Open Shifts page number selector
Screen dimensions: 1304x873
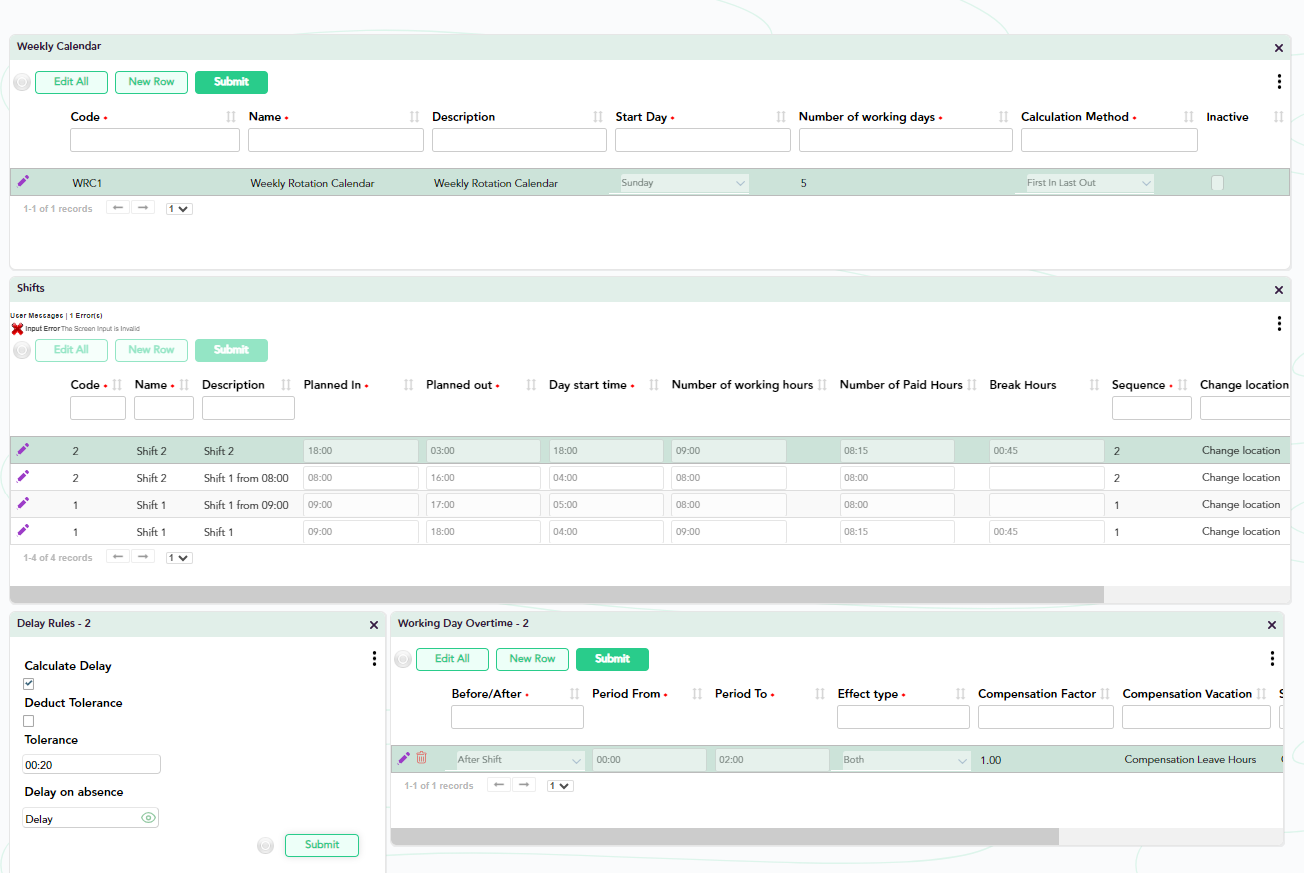(179, 558)
